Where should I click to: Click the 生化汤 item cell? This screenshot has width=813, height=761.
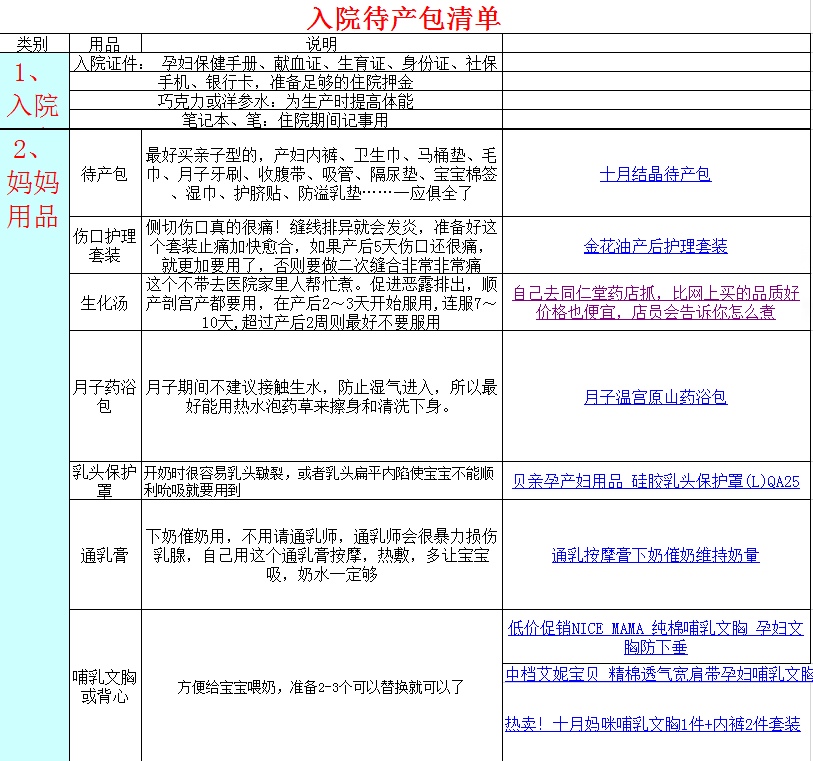[x=105, y=303]
